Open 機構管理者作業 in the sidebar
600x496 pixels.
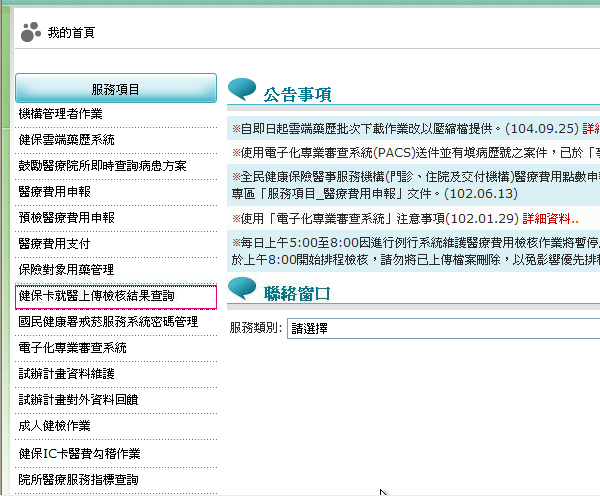click(61, 114)
